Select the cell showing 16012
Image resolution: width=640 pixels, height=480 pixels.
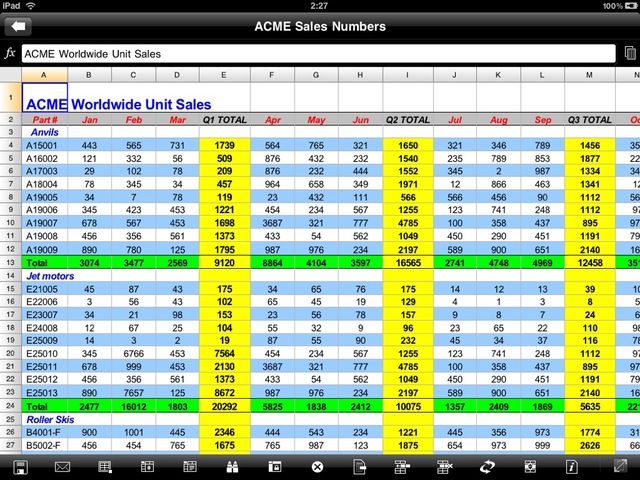point(133,407)
